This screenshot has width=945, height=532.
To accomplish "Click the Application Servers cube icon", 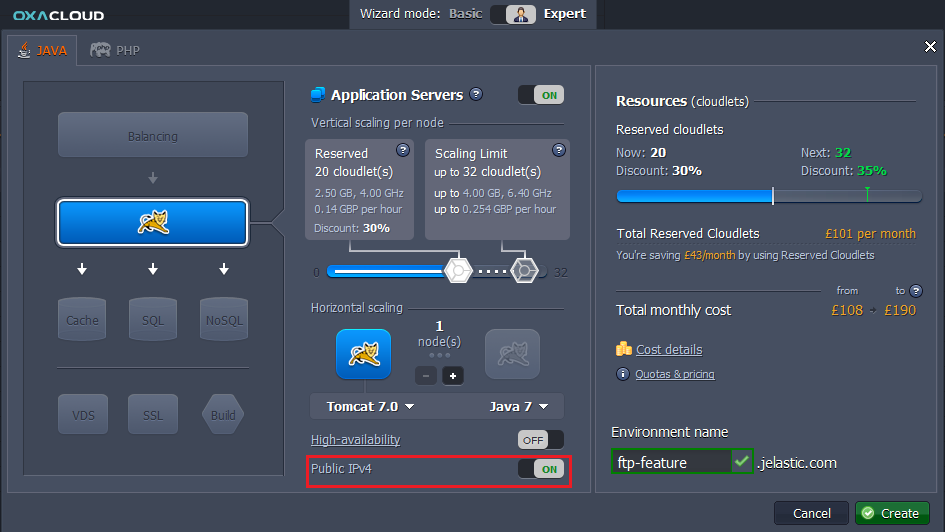I will pyautogui.click(x=318, y=95).
